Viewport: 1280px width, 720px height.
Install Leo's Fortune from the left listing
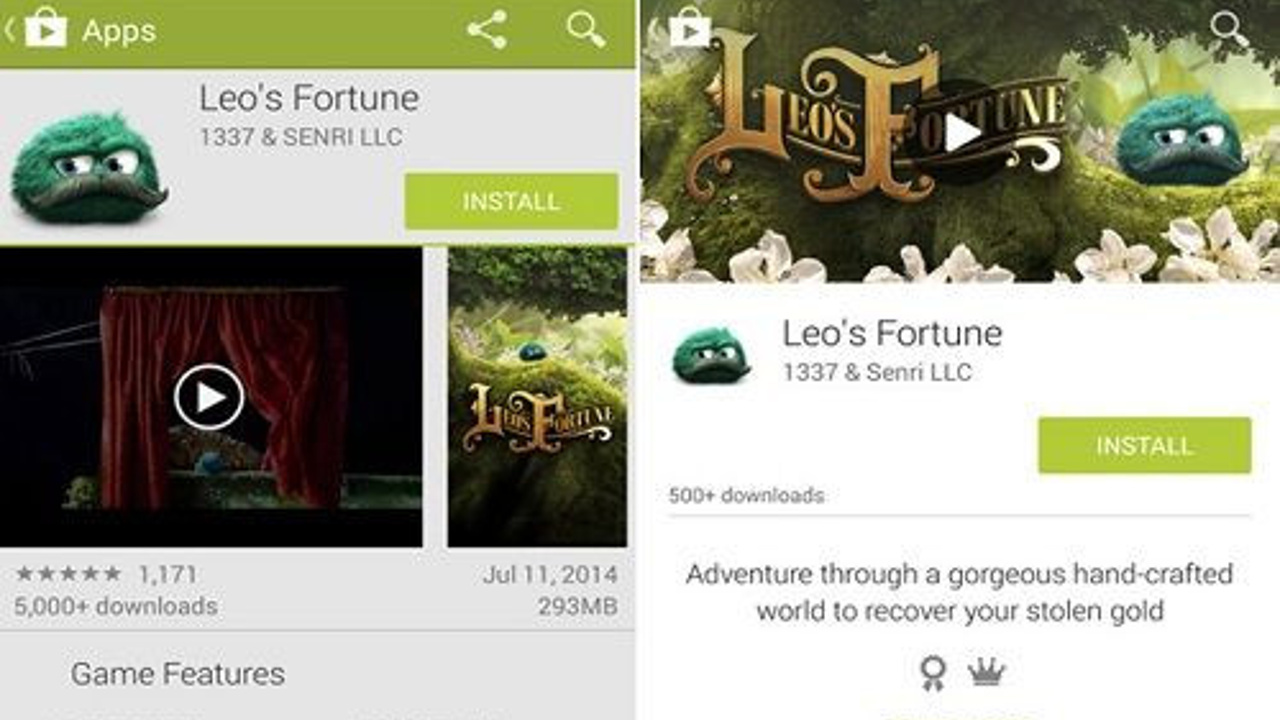tap(511, 201)
